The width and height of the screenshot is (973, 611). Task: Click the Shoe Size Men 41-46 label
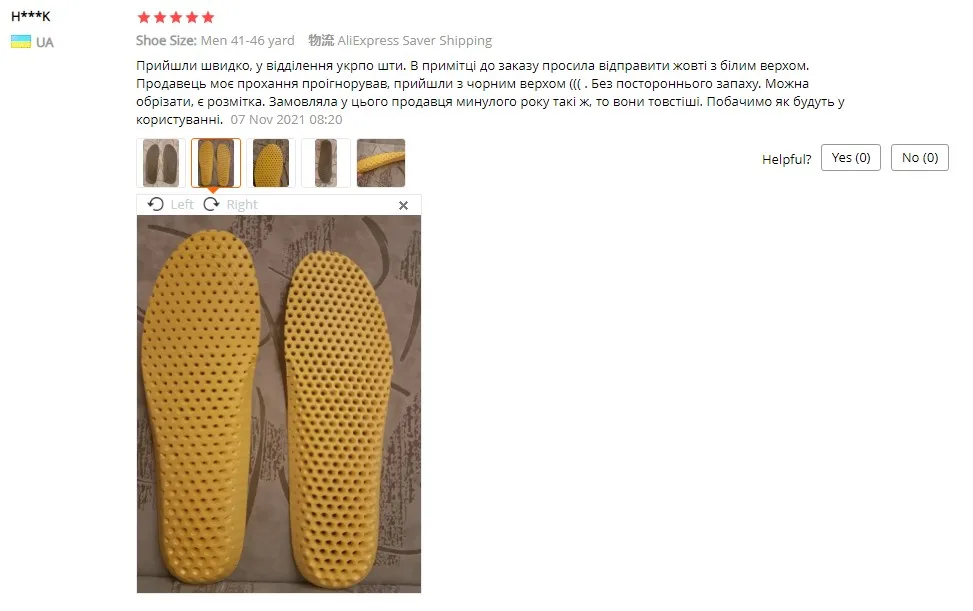coord(215,40)
